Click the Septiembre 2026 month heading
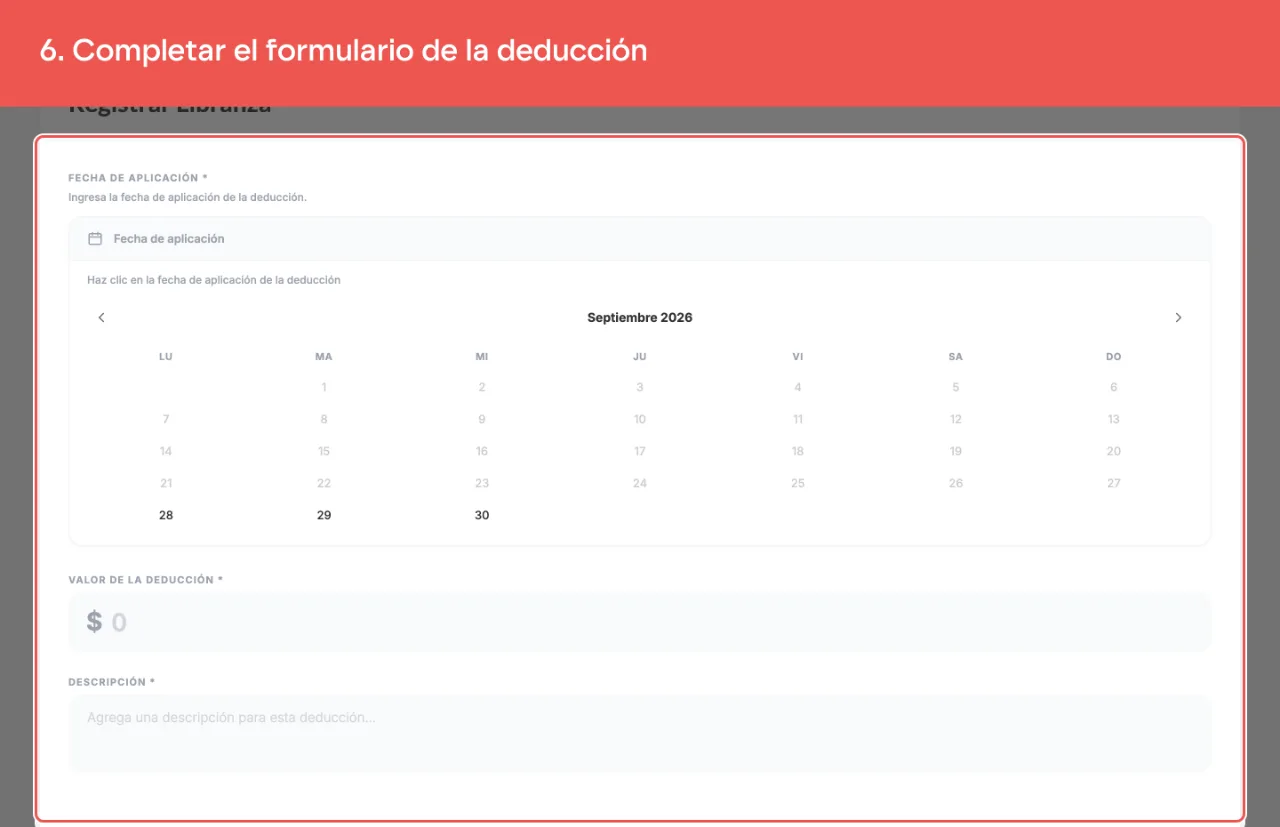Screen dimensions: 1280x827 (x=640, y=318)
